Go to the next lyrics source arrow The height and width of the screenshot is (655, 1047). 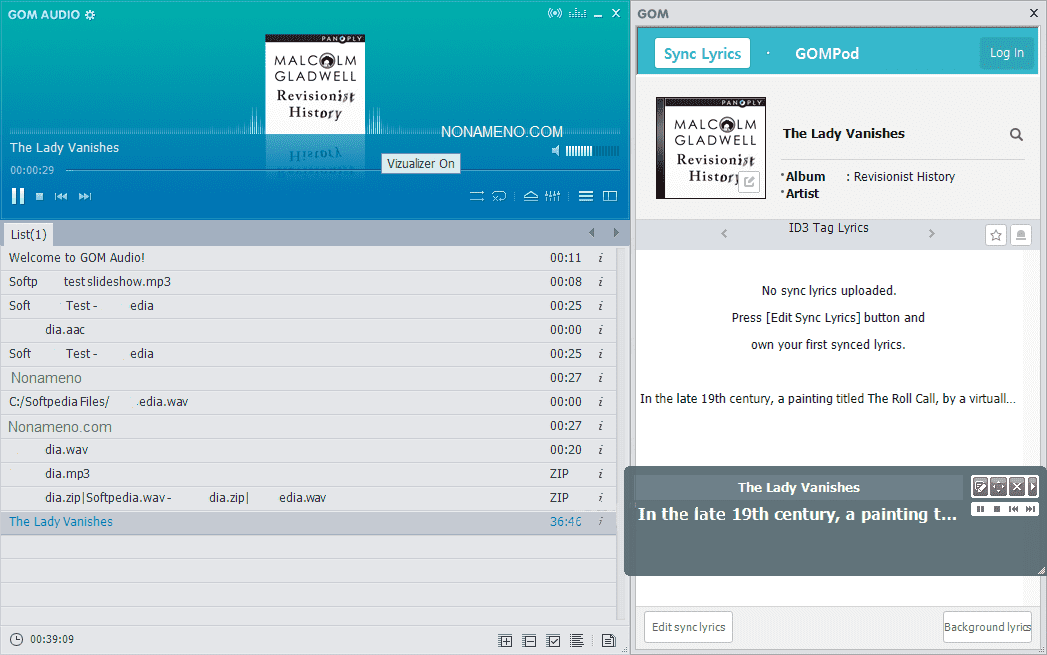[931, 234]
